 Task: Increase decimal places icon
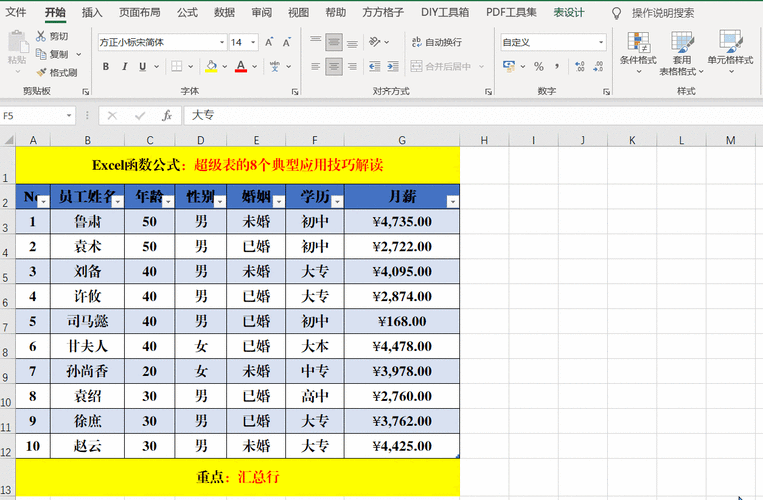click(x=580, y=67)
